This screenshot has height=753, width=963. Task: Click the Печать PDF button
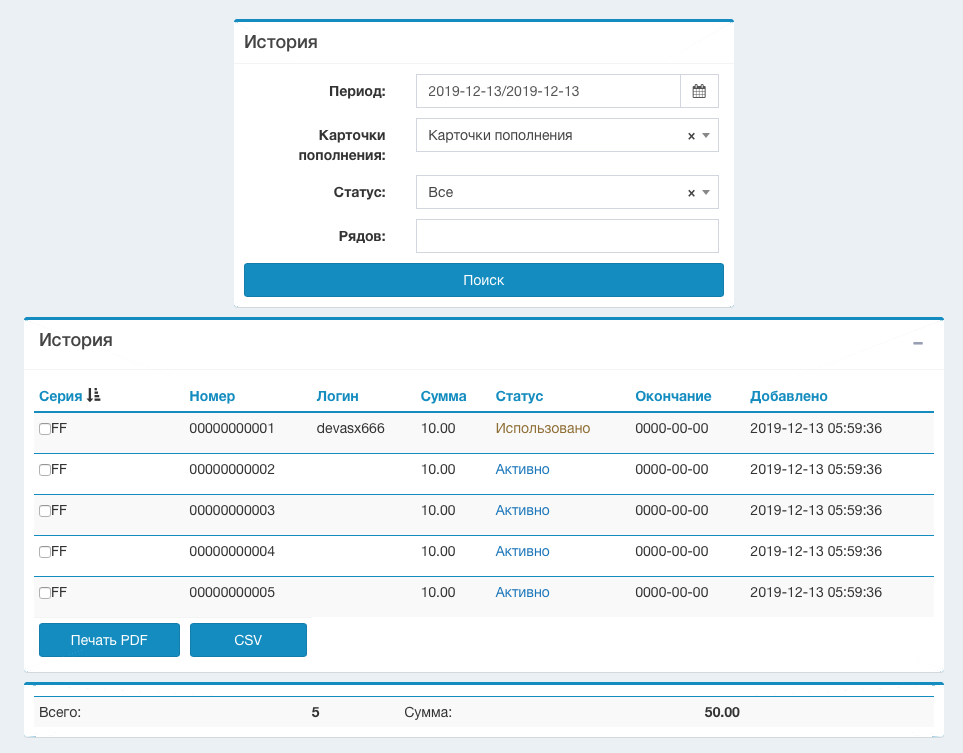point(109,640)
